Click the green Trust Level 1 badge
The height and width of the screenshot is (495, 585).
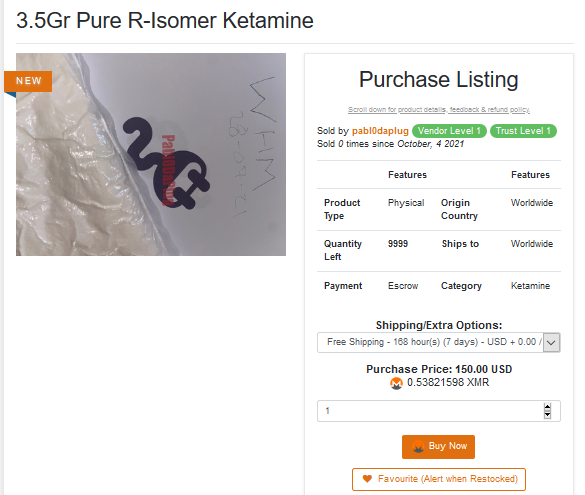coord(523,131)
